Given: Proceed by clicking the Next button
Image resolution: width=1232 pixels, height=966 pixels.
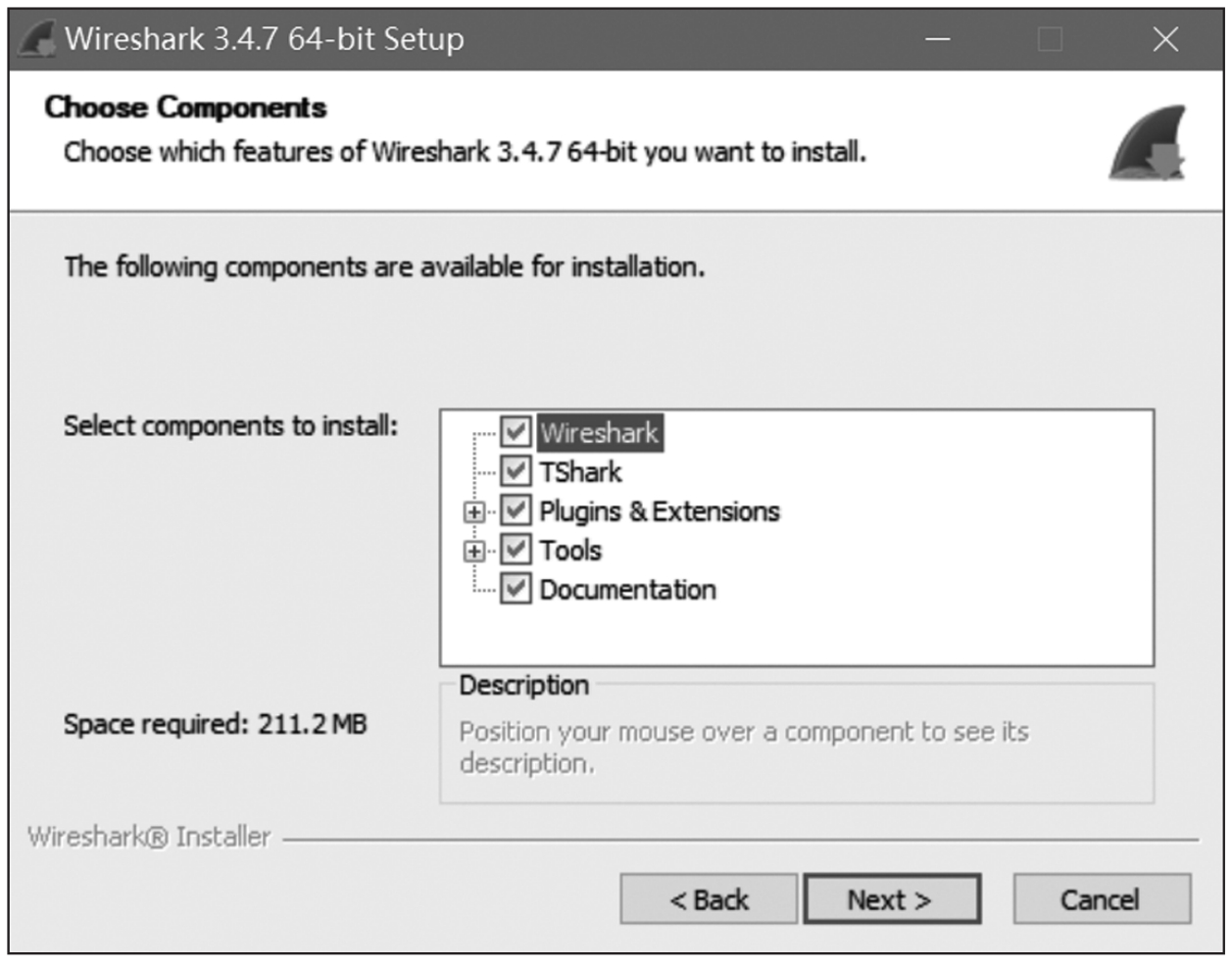Looking at the screenshot, I should coord(891,899).
